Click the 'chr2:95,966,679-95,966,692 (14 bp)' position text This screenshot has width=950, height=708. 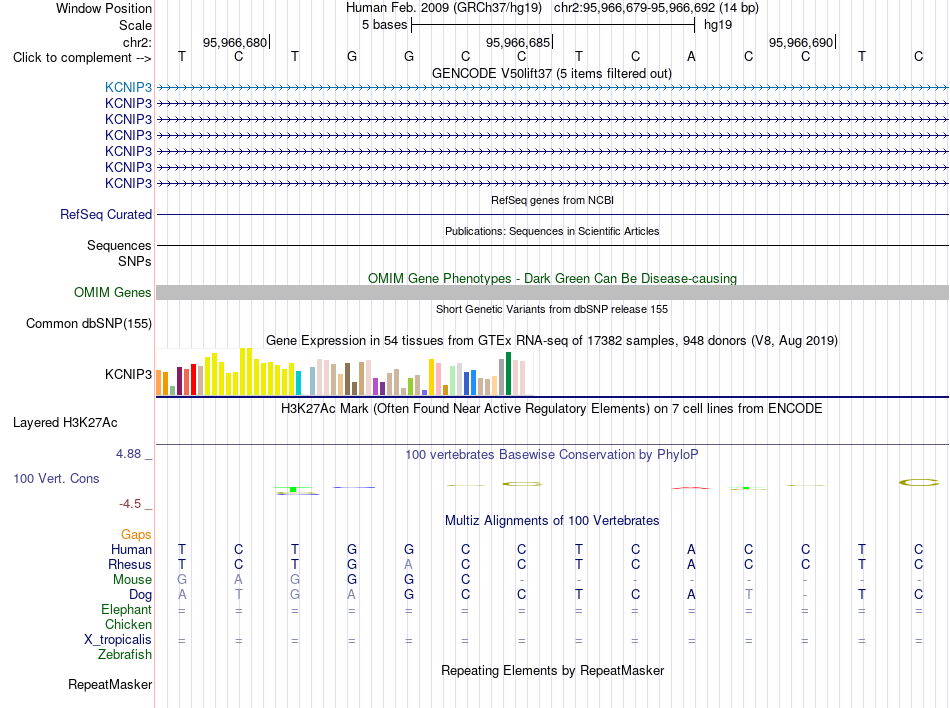click(656, 8)
